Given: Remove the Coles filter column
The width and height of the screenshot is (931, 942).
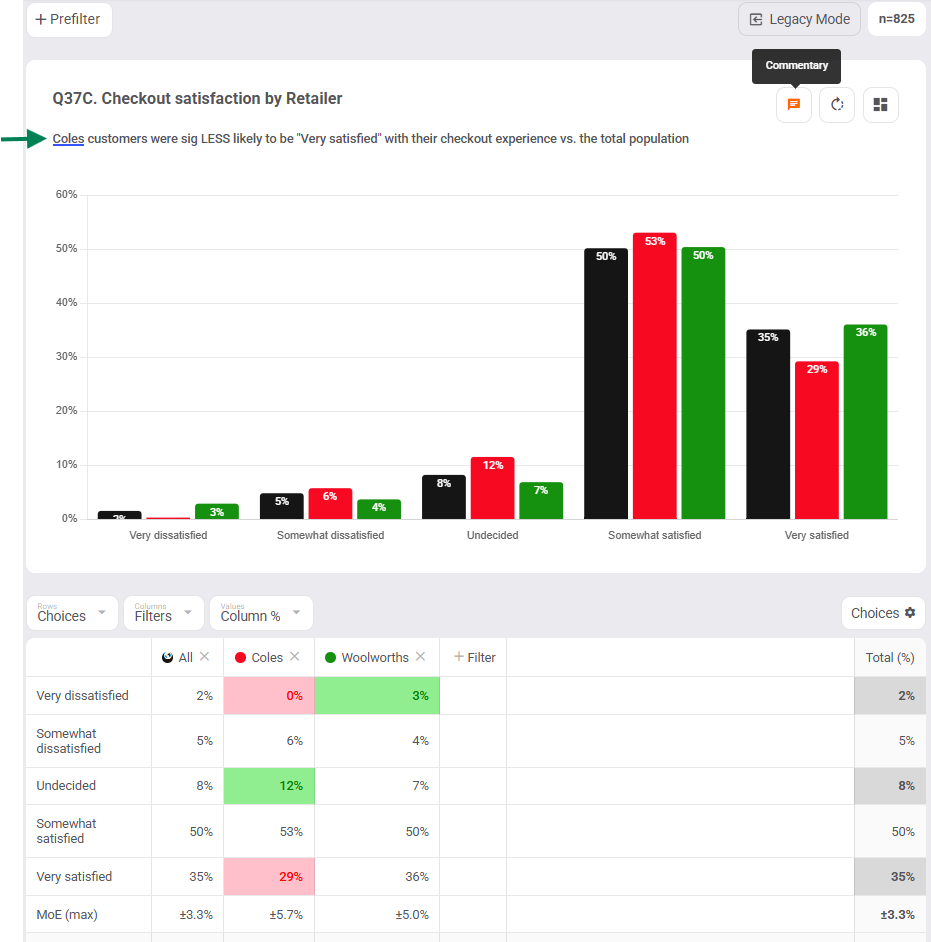Looking at the screenshot, I should tap(294, 657).
